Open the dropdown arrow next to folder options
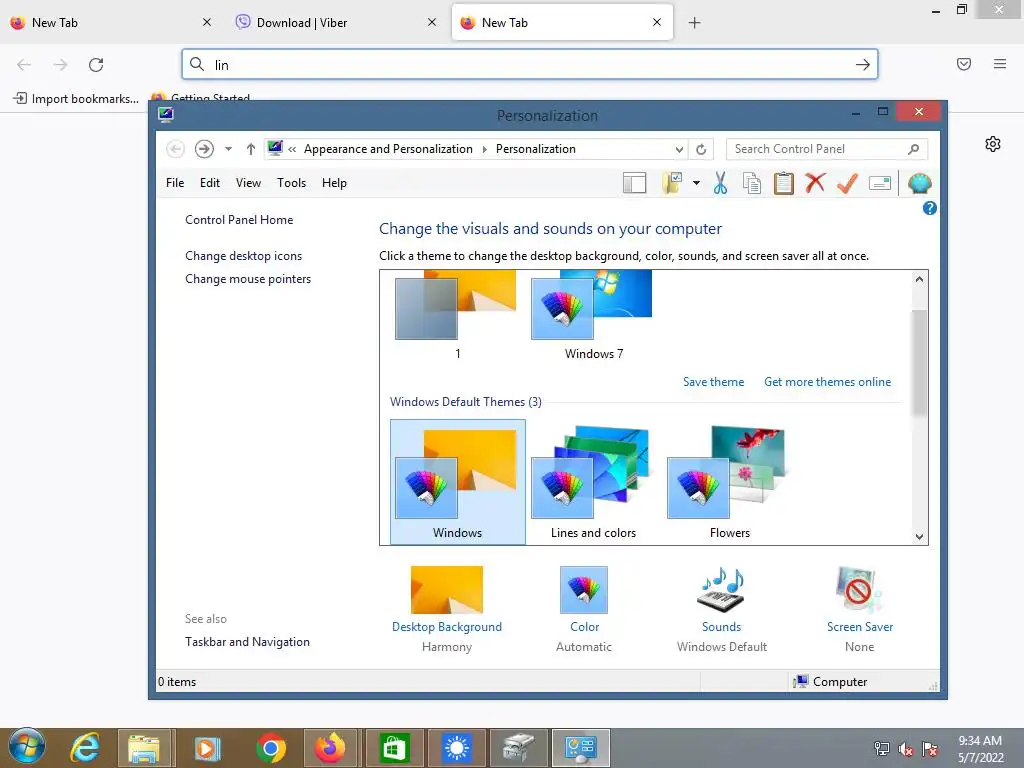Viewport: 1024px width, 768px height. coord(696,184)
